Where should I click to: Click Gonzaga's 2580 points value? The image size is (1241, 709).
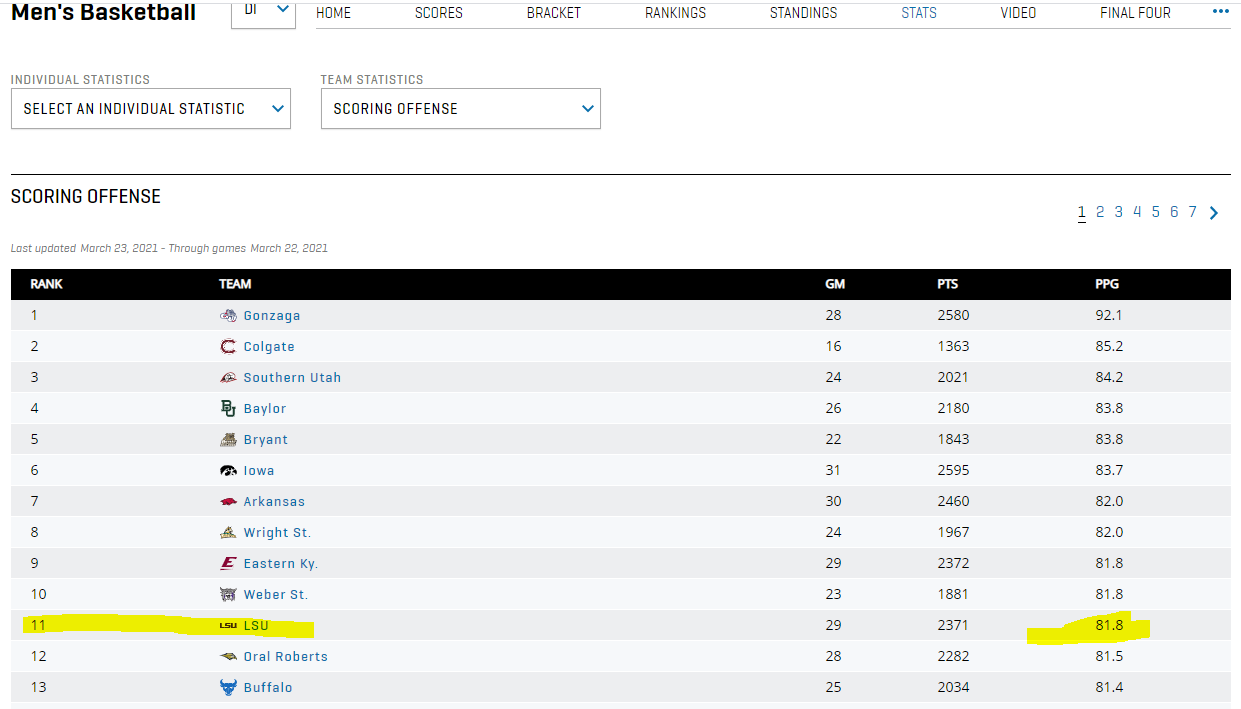tap(953, 316)
